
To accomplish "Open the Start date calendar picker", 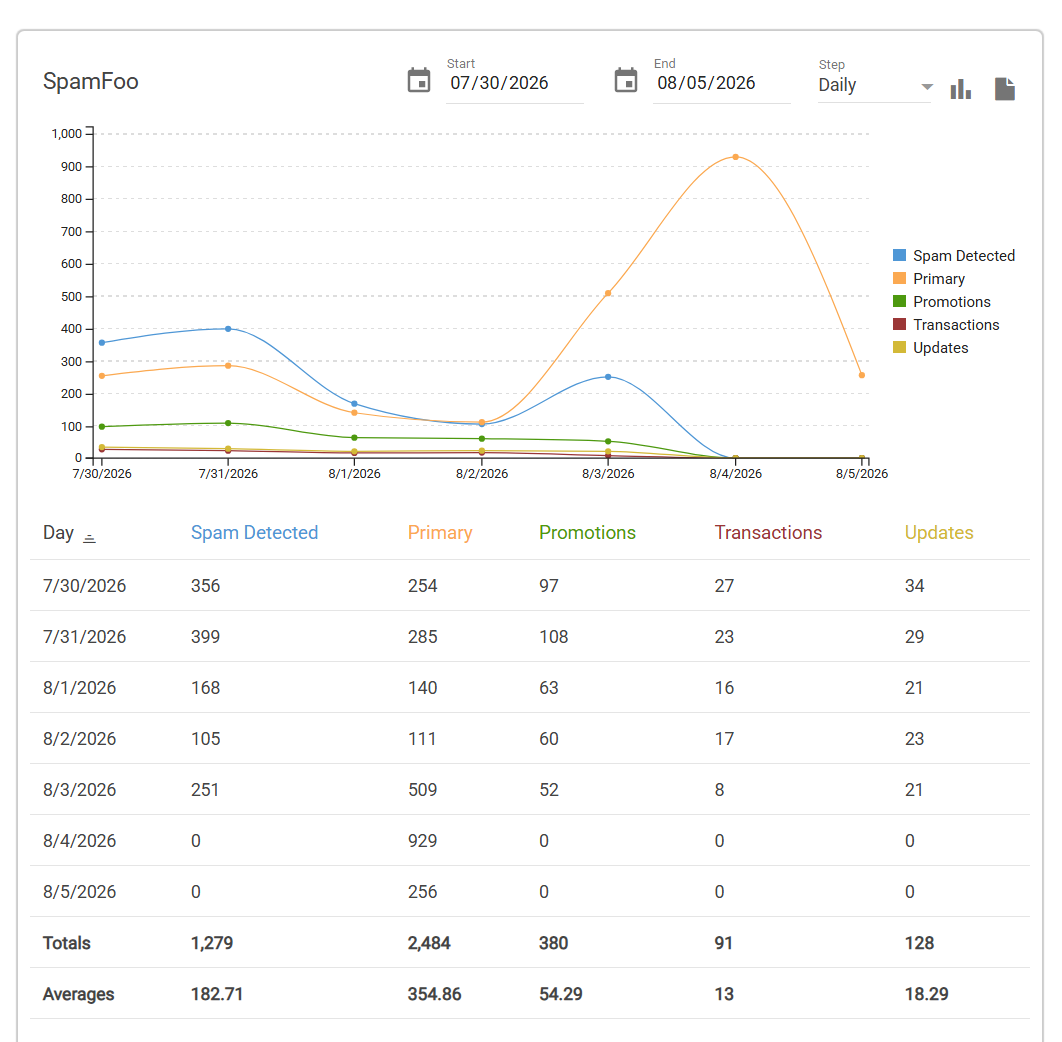I will point(419,81).
